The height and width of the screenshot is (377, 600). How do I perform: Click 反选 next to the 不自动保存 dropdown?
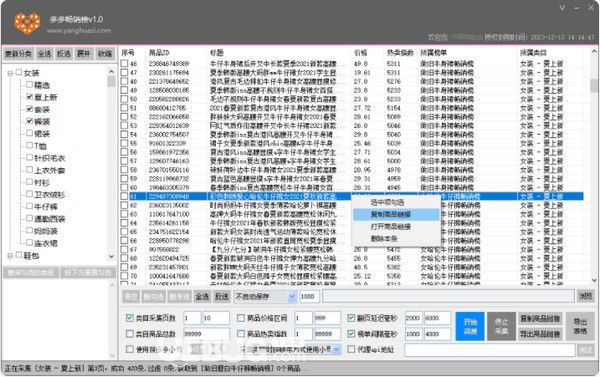(222, 296)
